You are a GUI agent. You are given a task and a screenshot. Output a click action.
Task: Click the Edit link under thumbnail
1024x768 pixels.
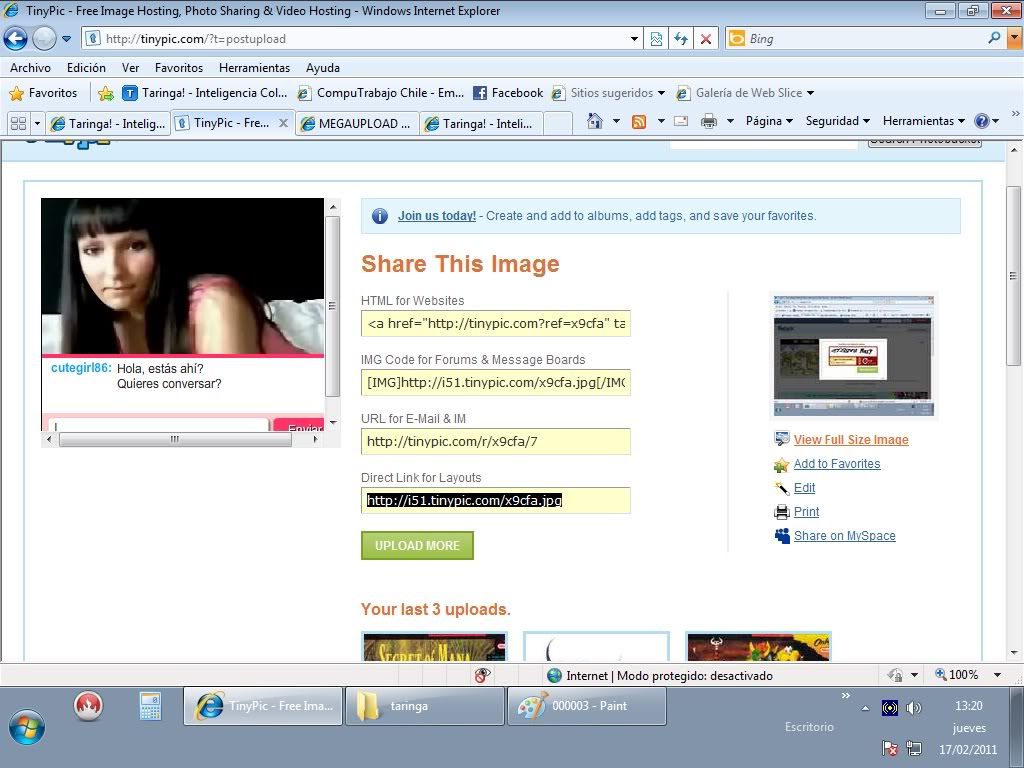(x=804, y=488)
